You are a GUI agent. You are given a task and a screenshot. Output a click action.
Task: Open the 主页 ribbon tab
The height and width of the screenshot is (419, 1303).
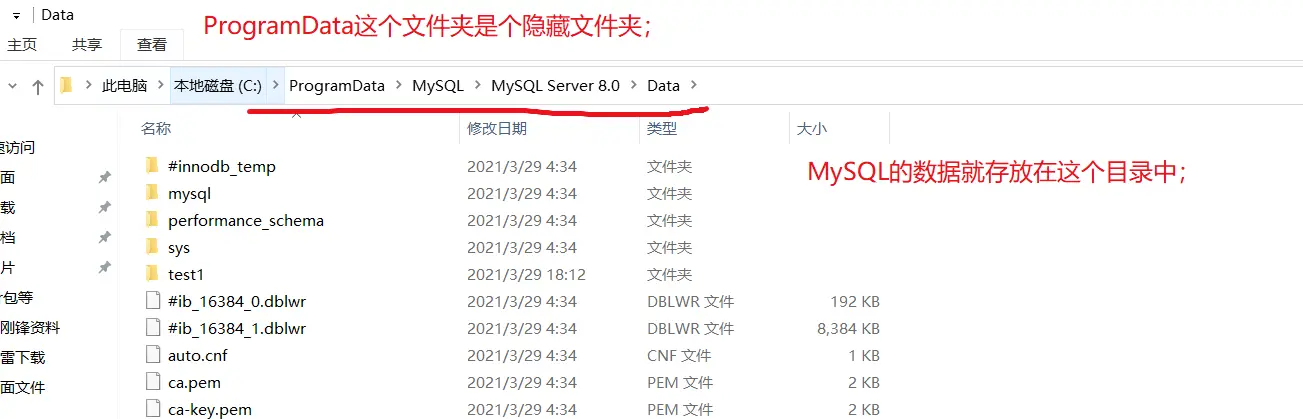tap(22, 45)
